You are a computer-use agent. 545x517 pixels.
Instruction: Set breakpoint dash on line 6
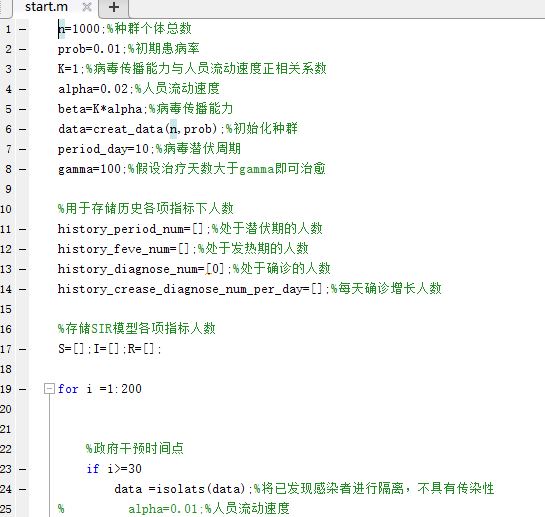(23, 130)
